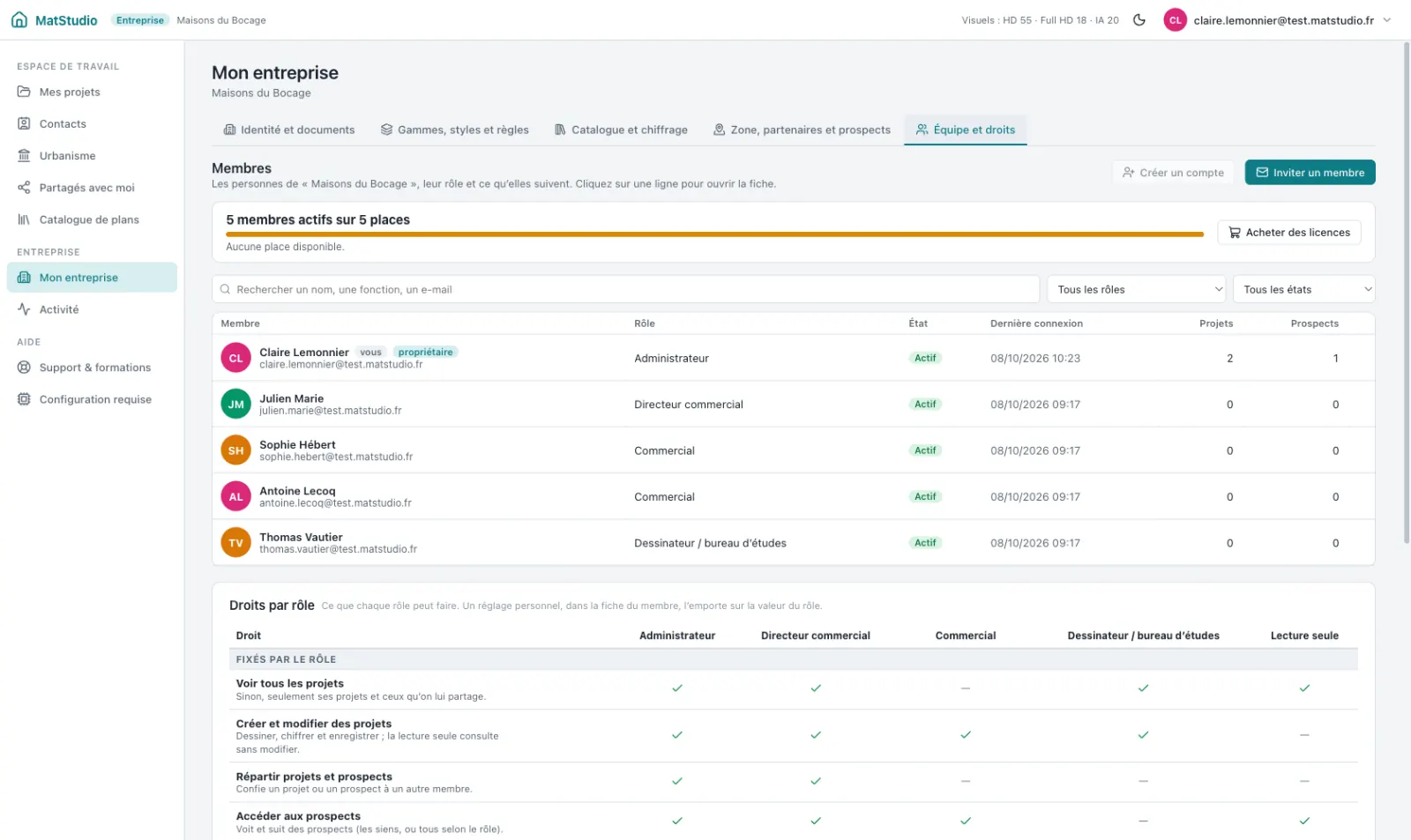Open Mes projets folder icon

24,92
